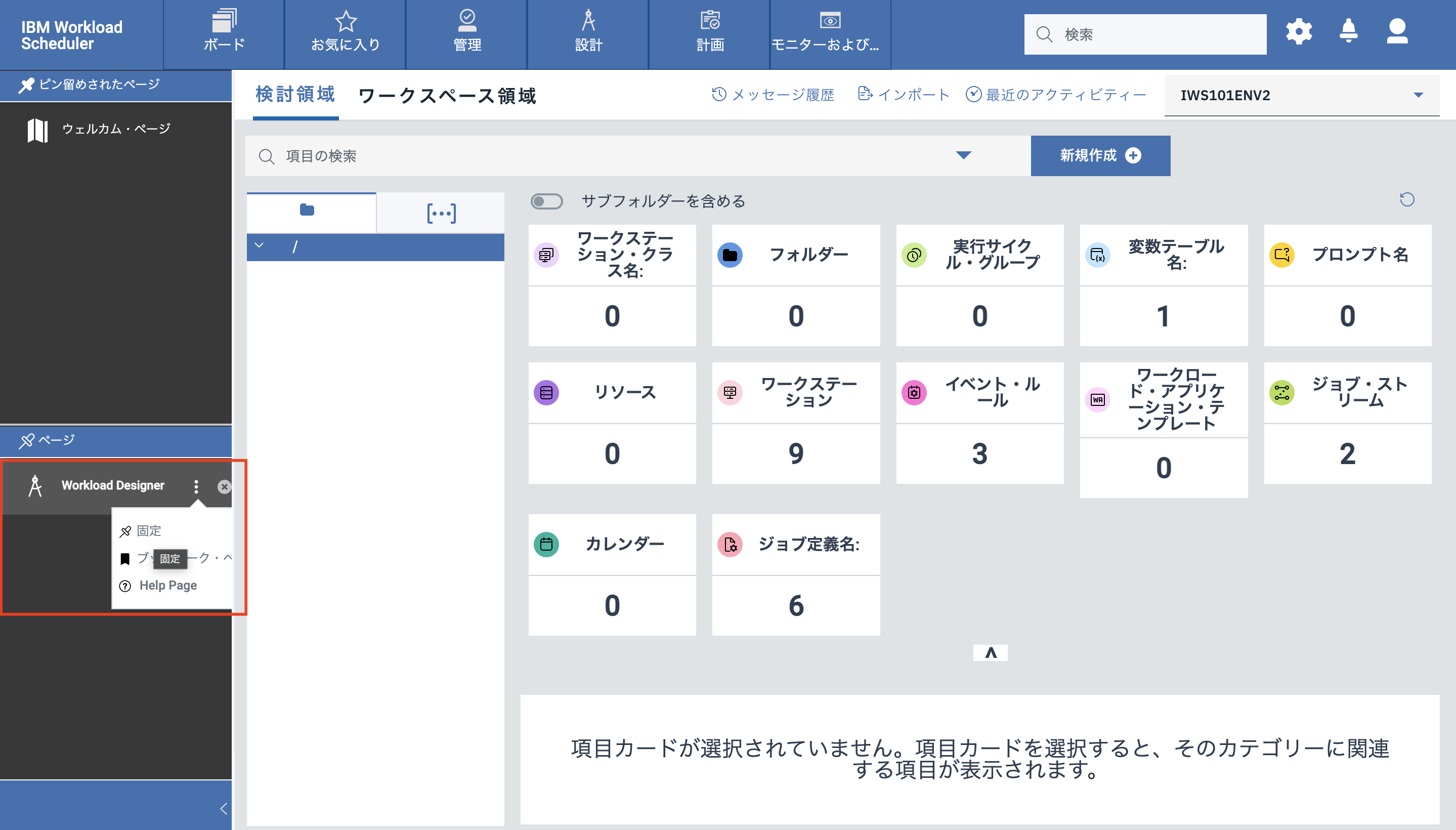Select the お気に入り star icon
1456x830 pixels.
(345, 21)
